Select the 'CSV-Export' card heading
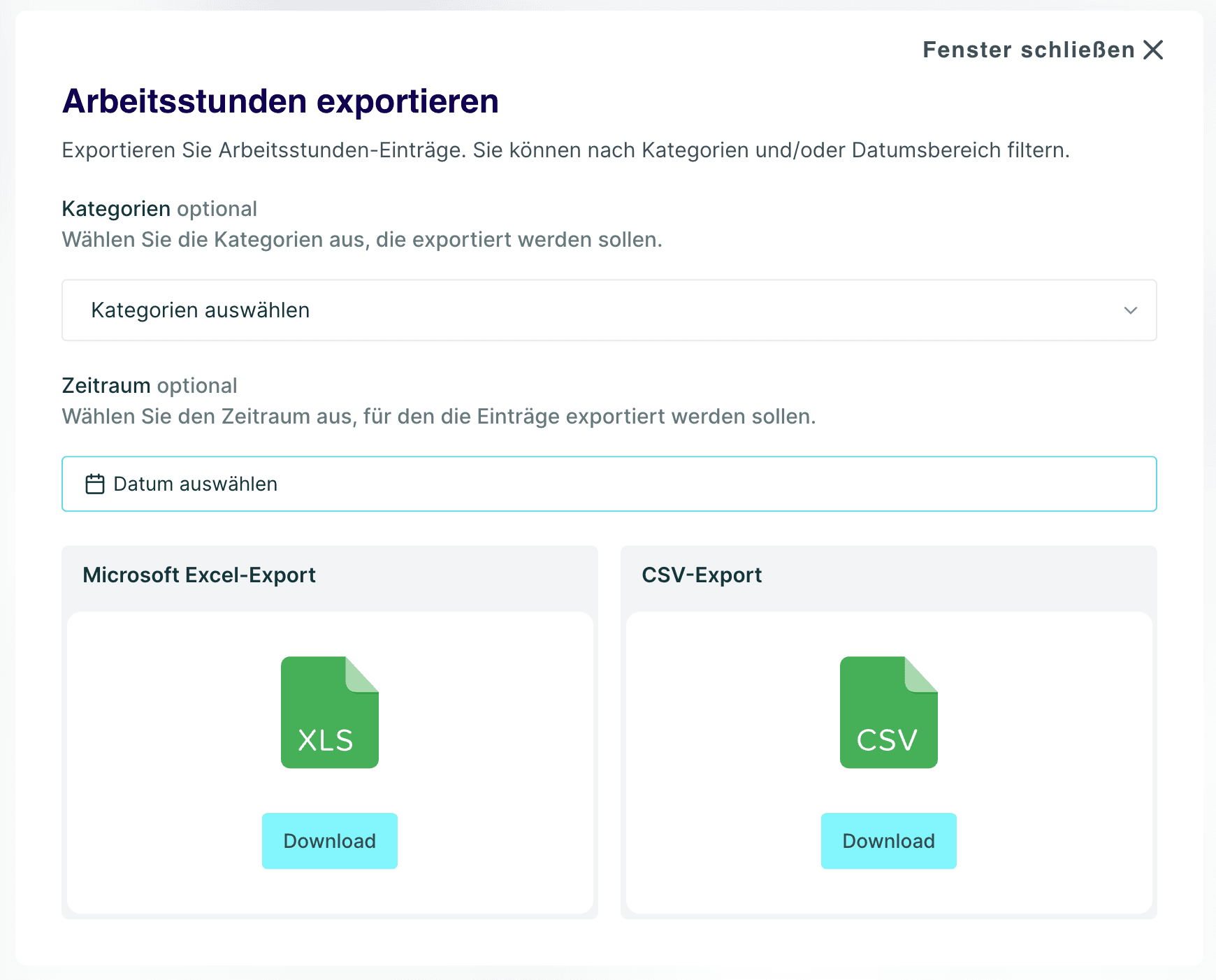 pos(701,575)
